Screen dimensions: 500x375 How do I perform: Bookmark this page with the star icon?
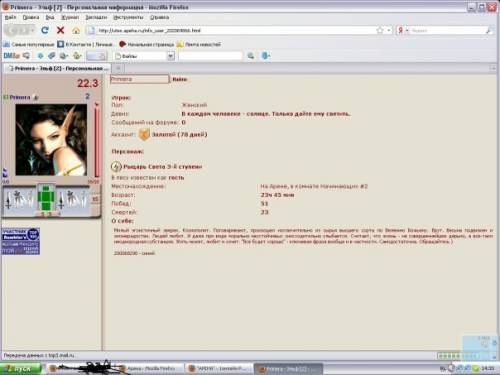coord(380,30)
